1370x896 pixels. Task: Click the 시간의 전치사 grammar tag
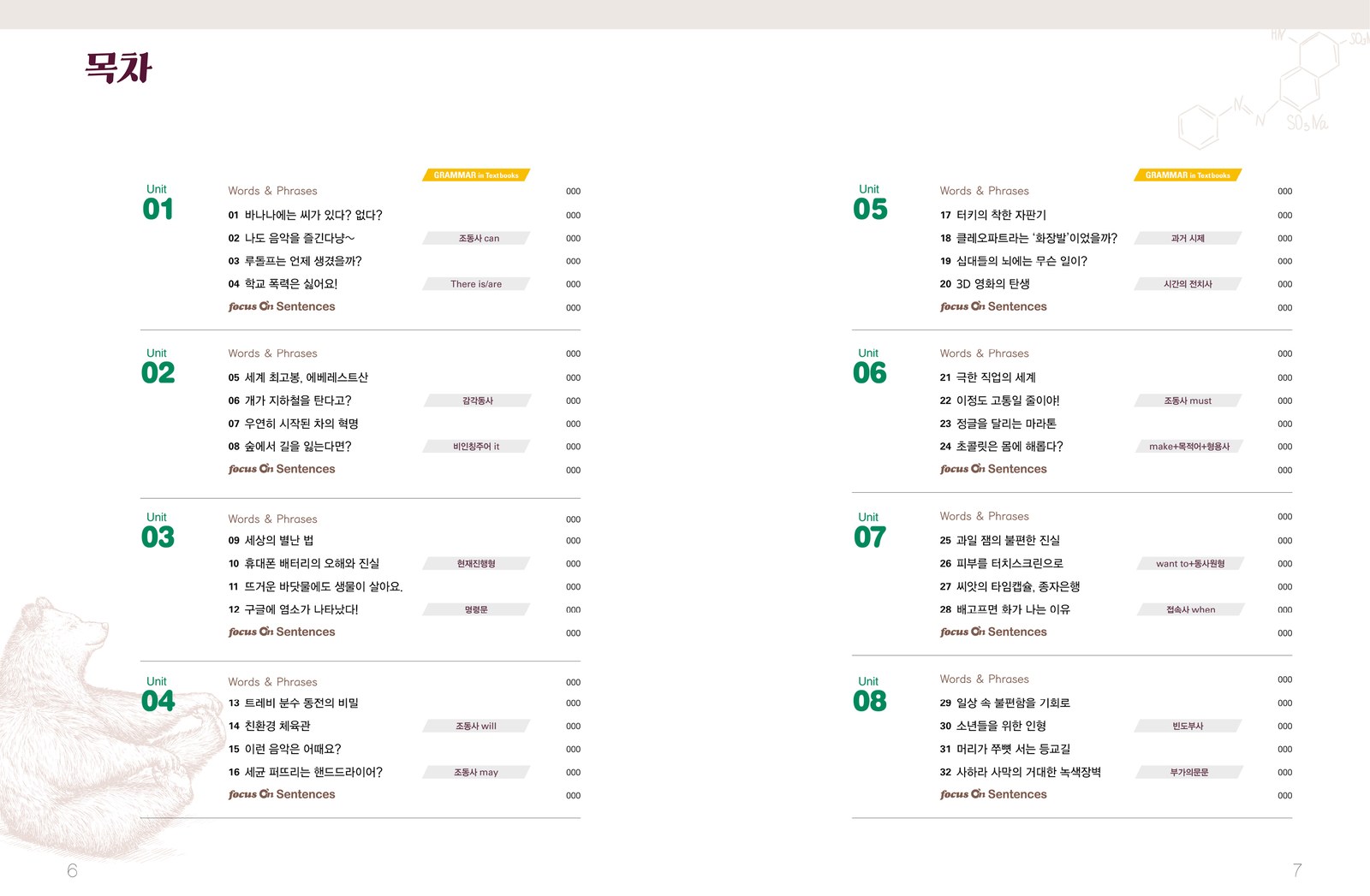[1188, 283]
